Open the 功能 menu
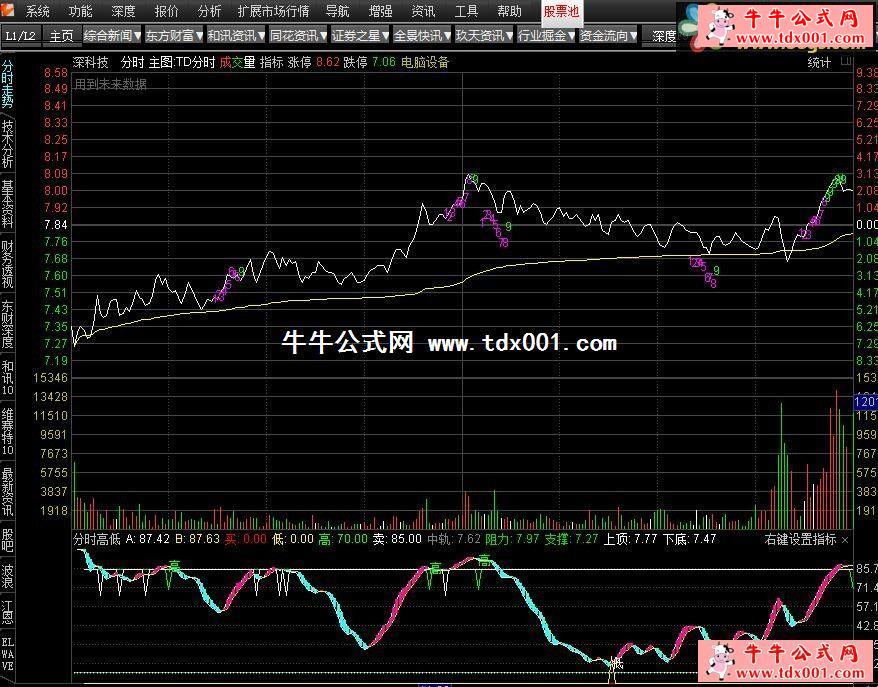The height and width of the screenshot is (687, 878). click(x=80, y=11)
